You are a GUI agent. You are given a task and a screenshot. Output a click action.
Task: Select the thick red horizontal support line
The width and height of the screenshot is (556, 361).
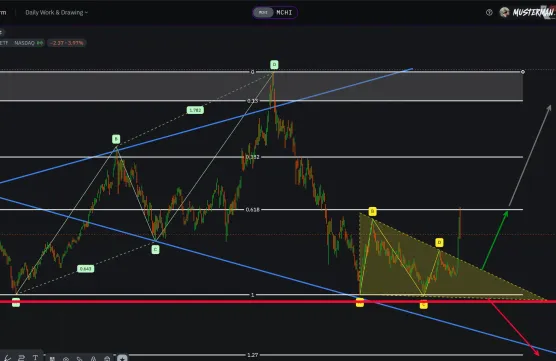click(x=278, y=301)
